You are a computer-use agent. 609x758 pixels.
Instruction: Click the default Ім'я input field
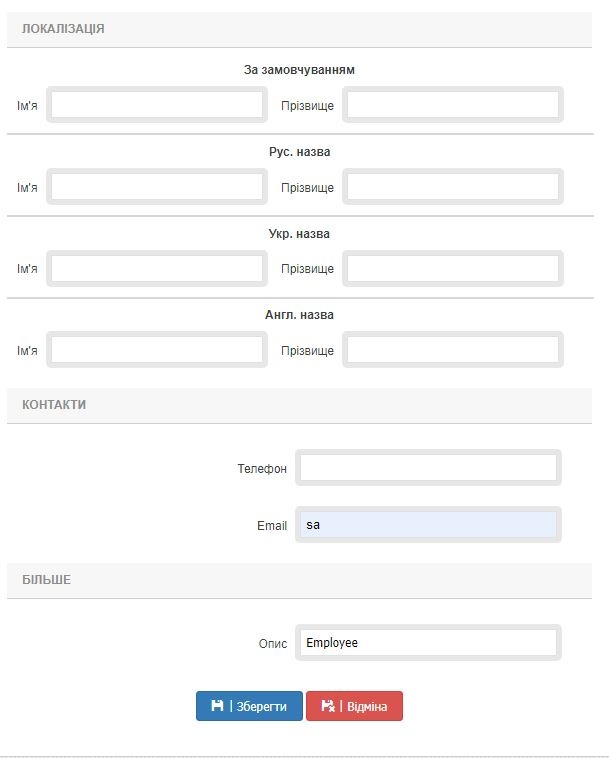tap(157, 105)
